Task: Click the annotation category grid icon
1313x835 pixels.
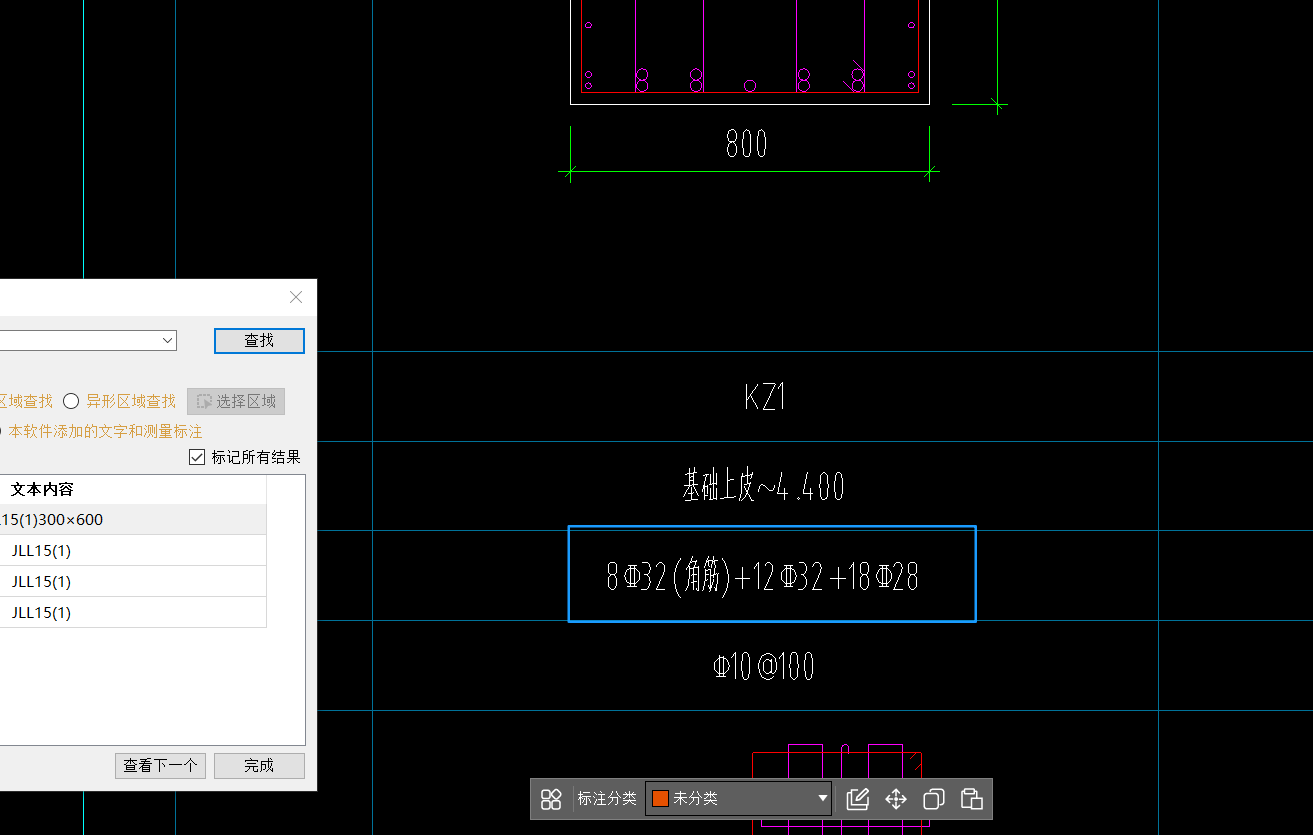Action: pos(551,799)
